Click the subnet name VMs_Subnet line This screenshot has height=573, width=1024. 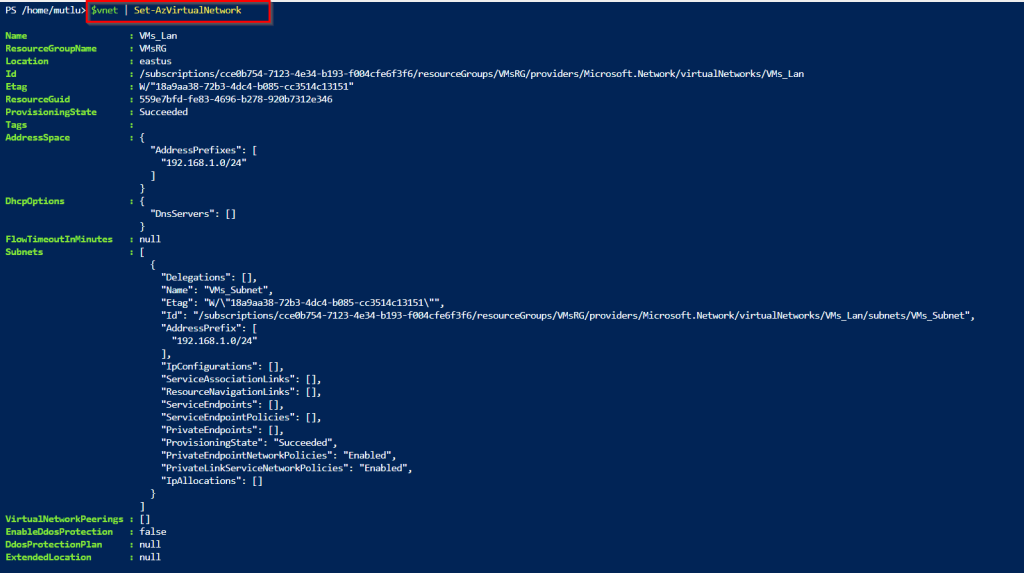(217, 290)
